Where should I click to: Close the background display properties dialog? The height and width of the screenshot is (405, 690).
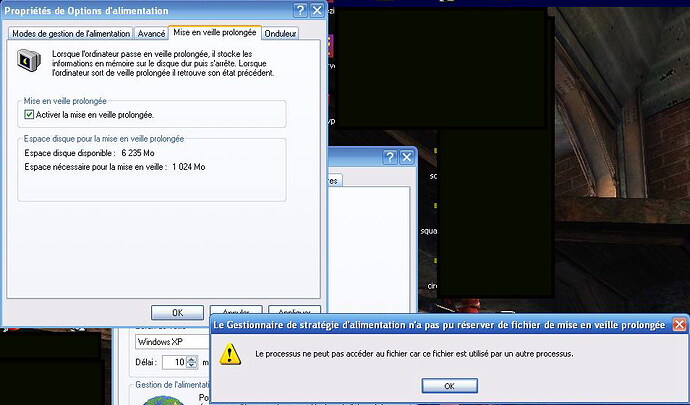tap(408, 157)
